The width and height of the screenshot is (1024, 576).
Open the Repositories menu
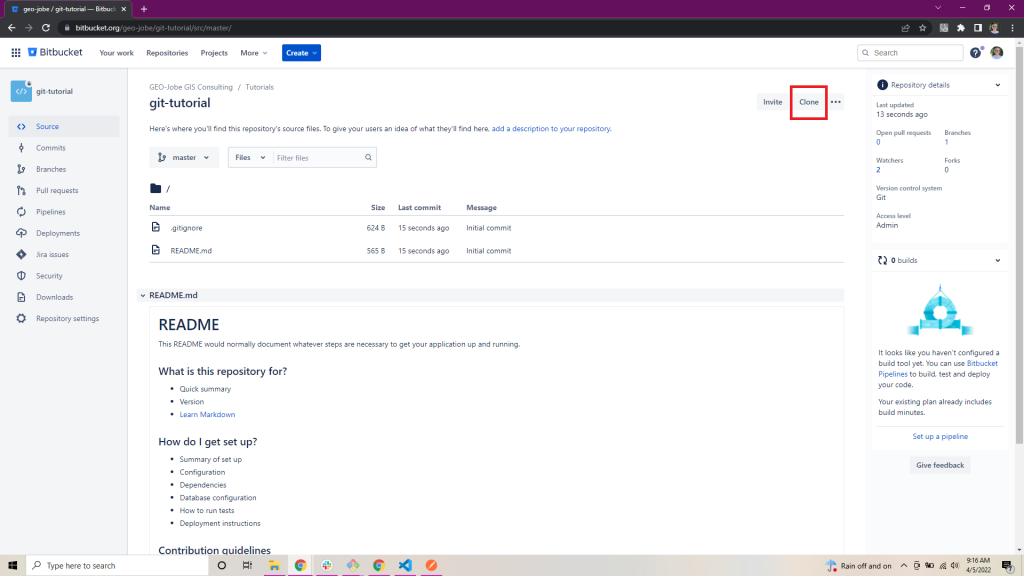point(167,53)
